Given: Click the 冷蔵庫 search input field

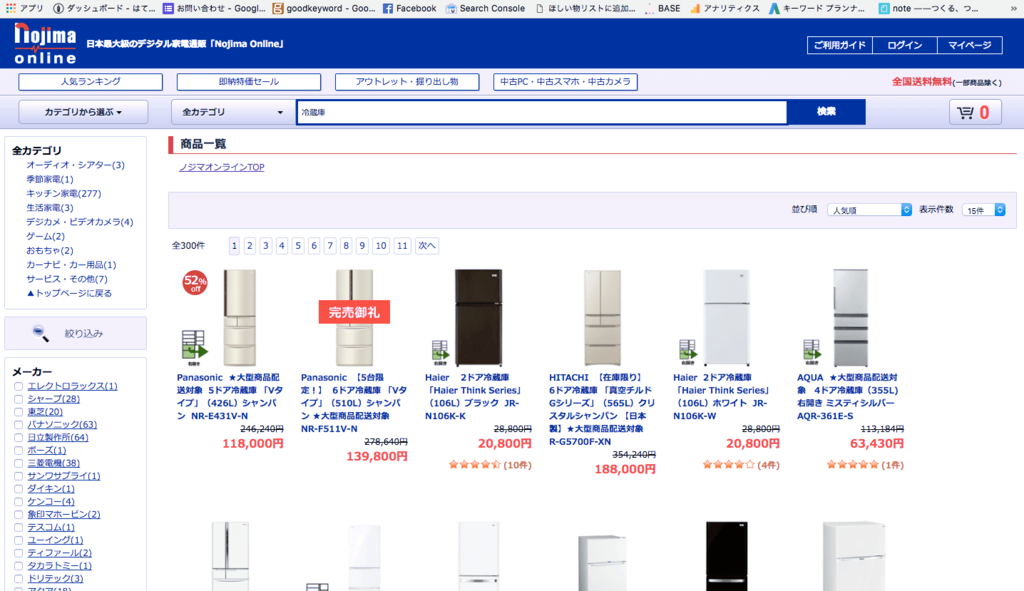Looking at the screenshot, I should pos(542,112).
